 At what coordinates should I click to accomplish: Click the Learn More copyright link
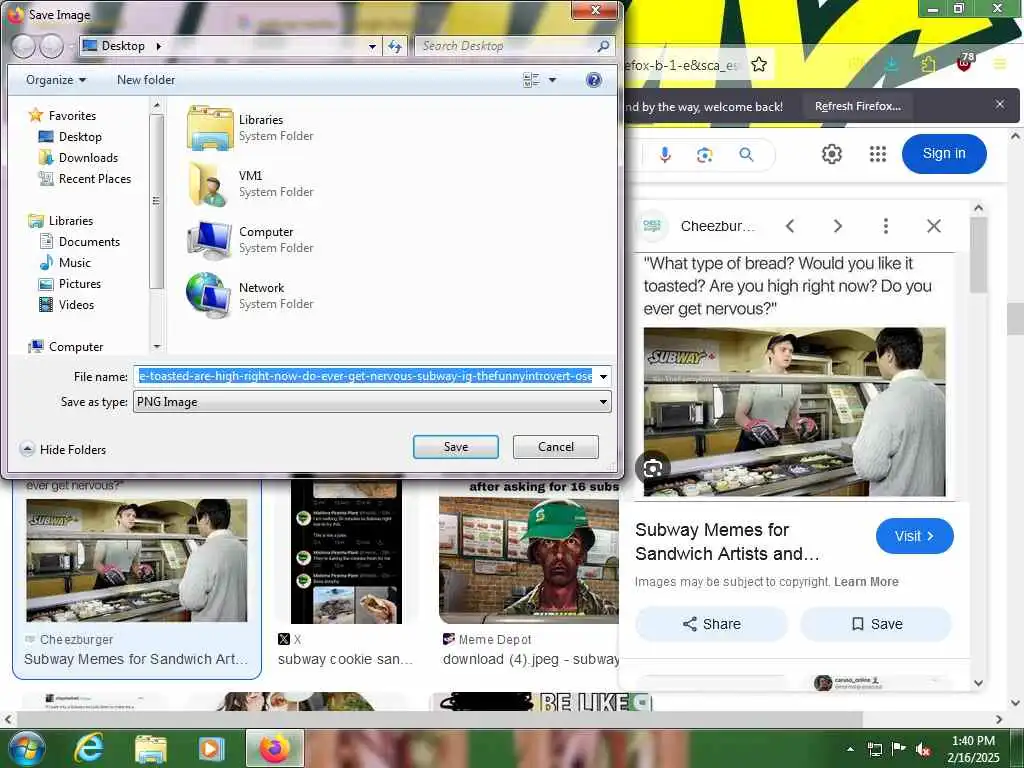[866, 582]
